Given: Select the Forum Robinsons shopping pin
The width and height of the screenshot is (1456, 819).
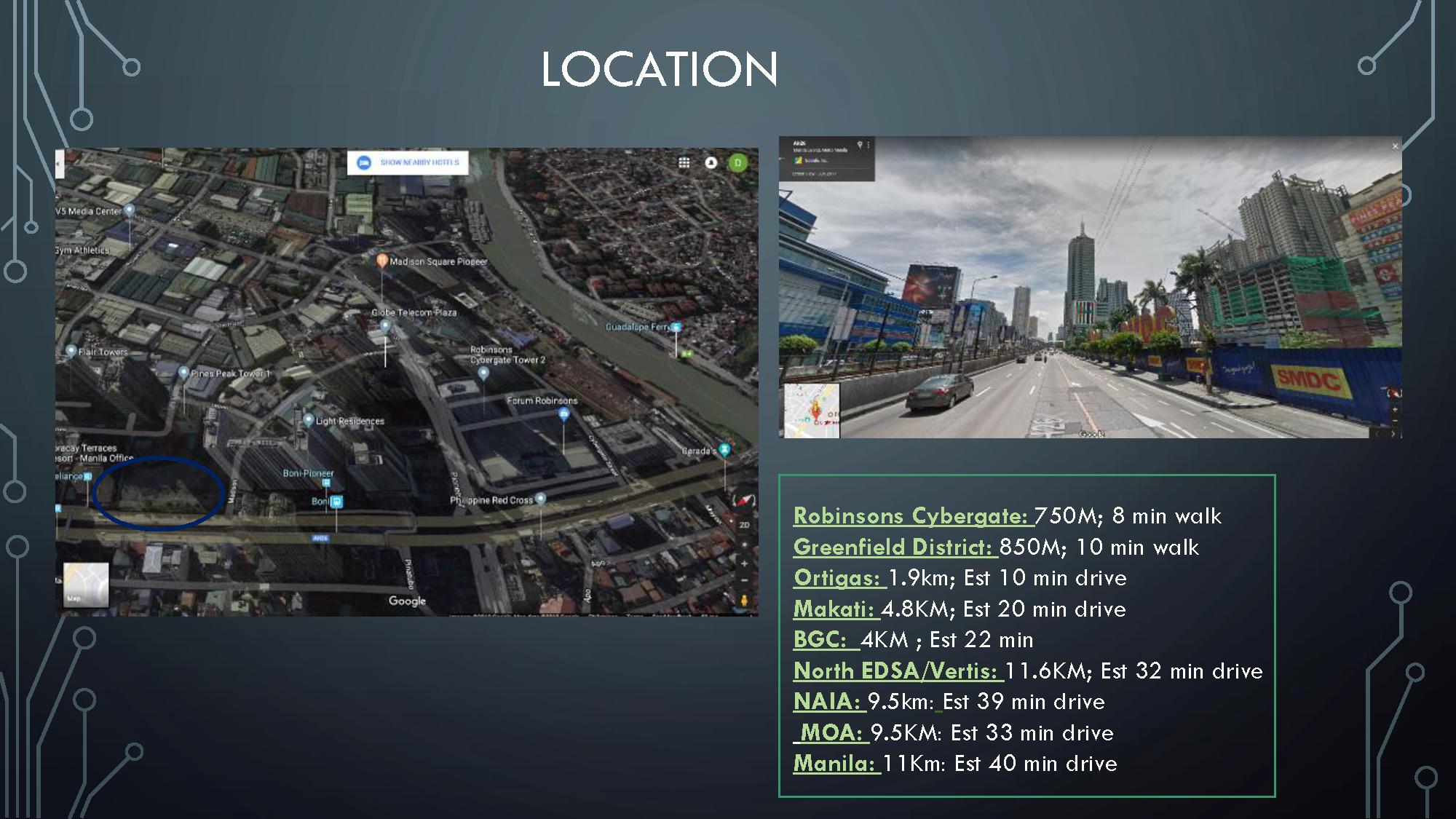Looking at the screenshot, I should coord(563,415).
